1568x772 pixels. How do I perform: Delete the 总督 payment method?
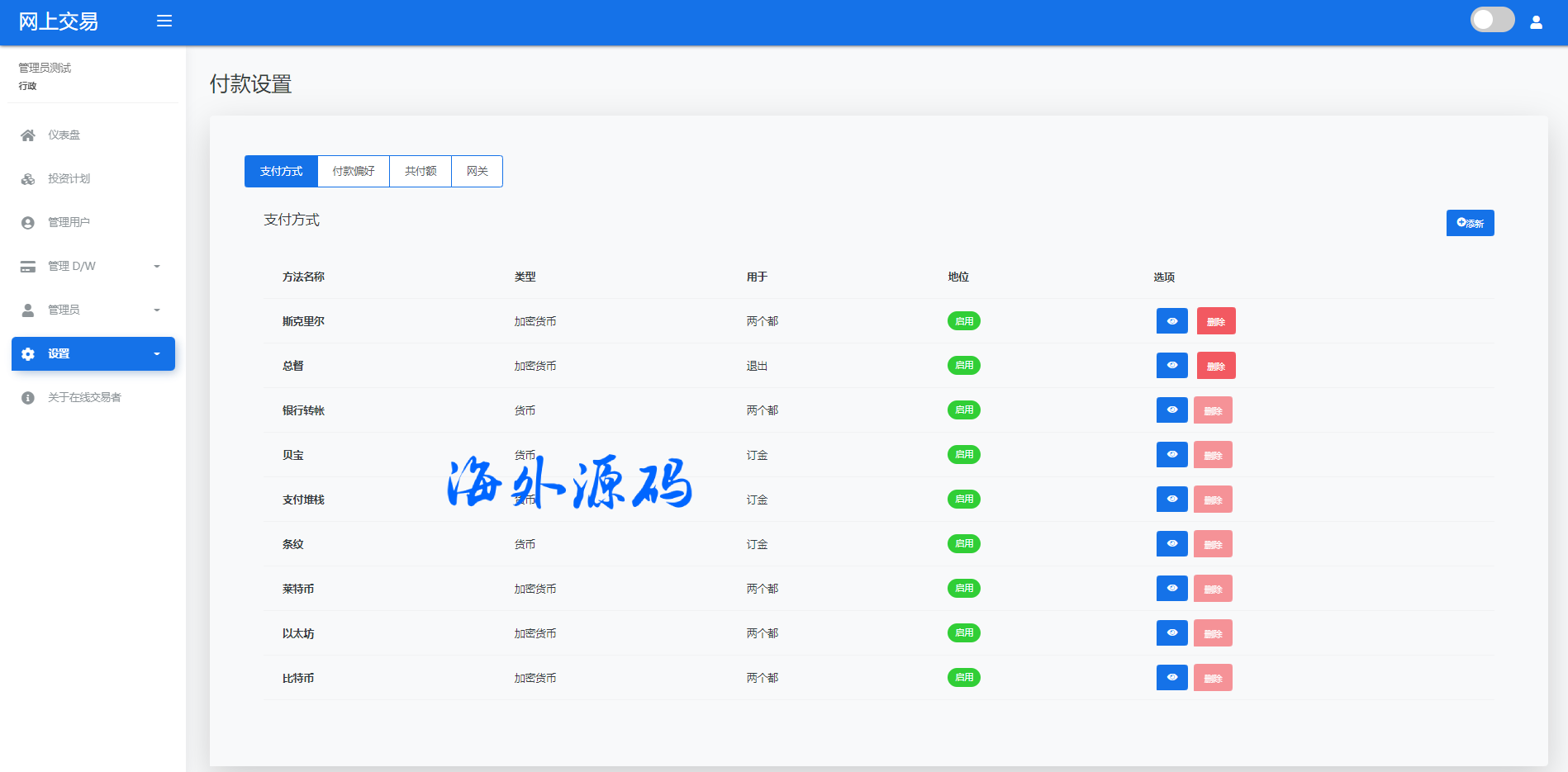(1215, 366)
